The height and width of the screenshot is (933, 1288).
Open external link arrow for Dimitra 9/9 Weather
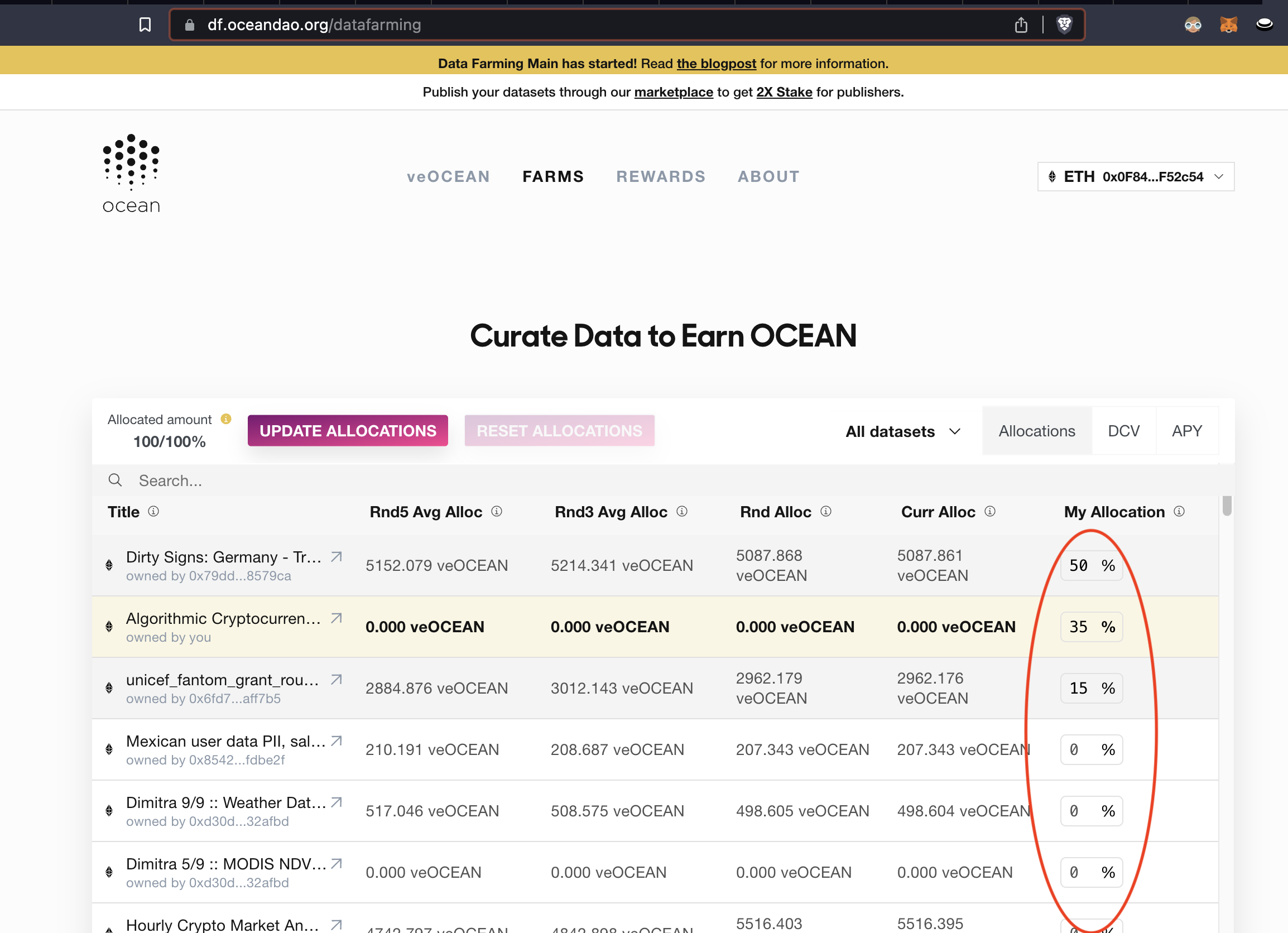336,802
